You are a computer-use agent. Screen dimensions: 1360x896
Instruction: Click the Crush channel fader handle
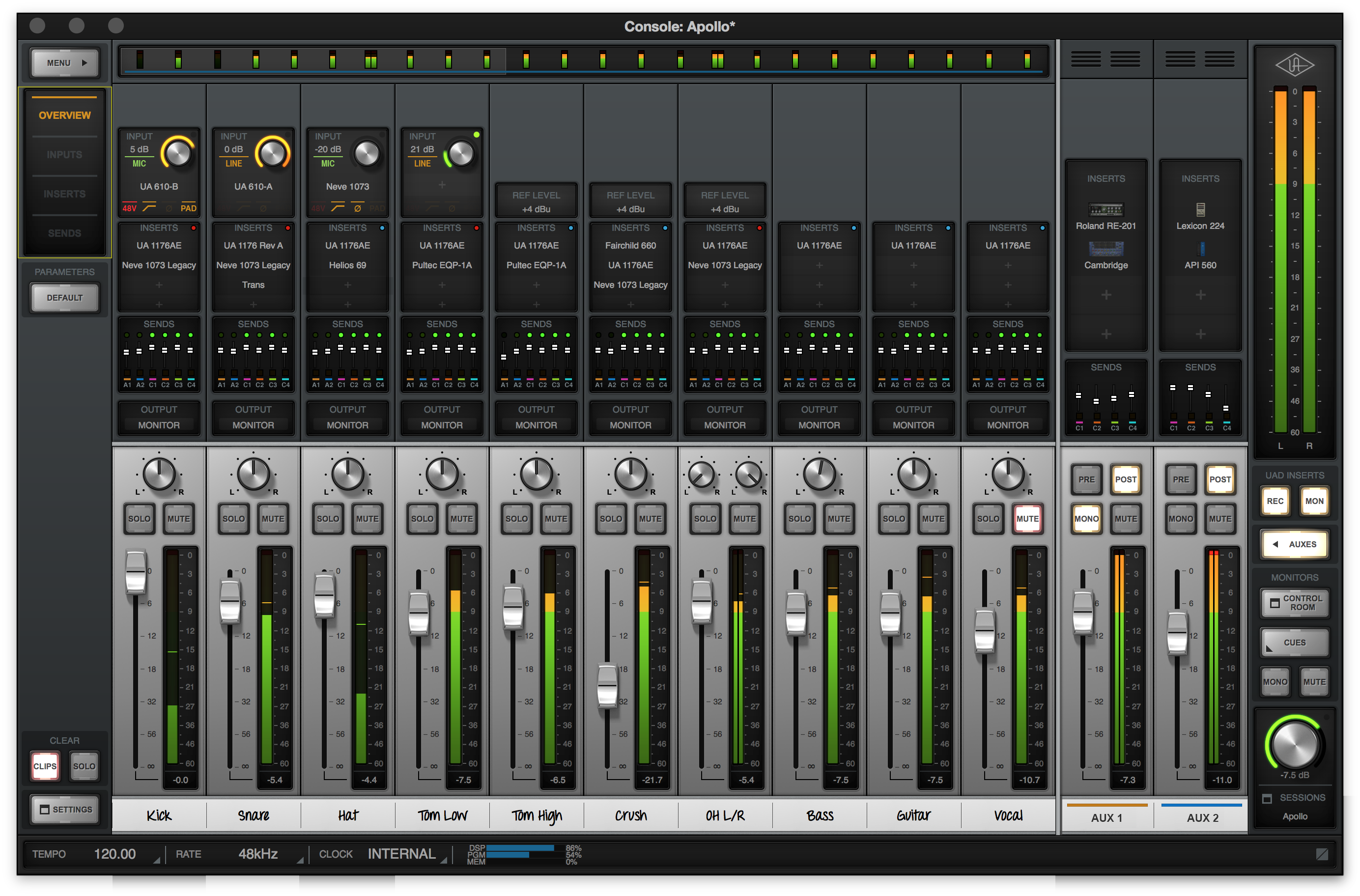coord(607,685)
